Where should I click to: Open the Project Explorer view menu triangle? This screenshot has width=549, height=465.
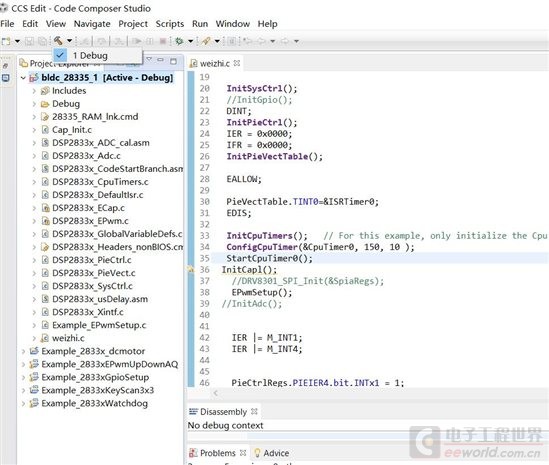pos(148,60)
